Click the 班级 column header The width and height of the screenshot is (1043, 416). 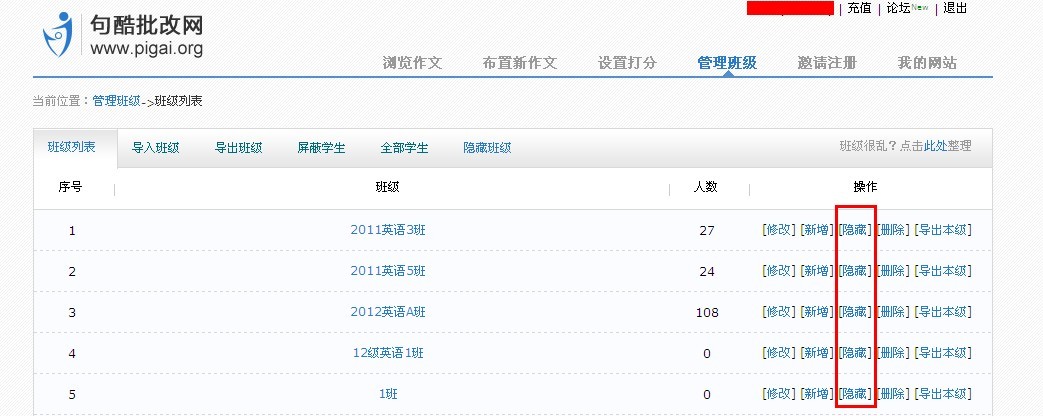(388, 188)
